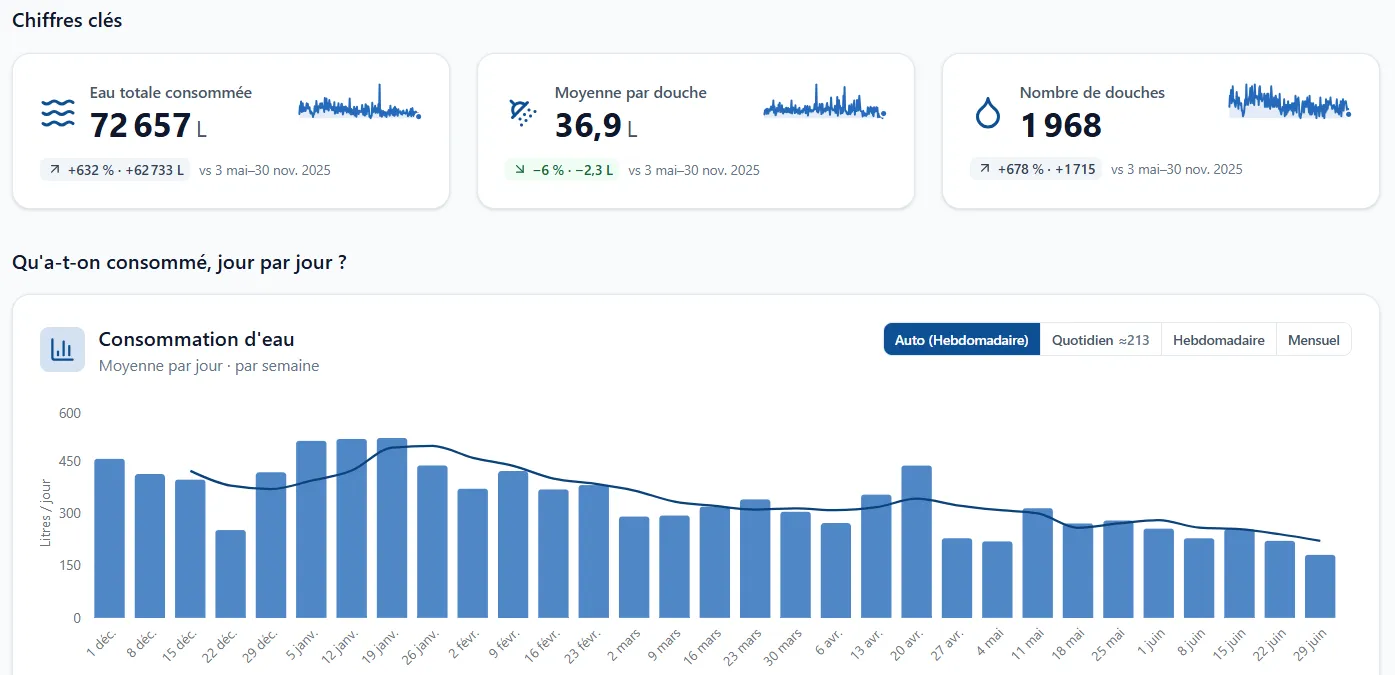This screenshot has height=675, width=1395.
Task: Click the 1 968 showers value
Action: pos(1061,126)
